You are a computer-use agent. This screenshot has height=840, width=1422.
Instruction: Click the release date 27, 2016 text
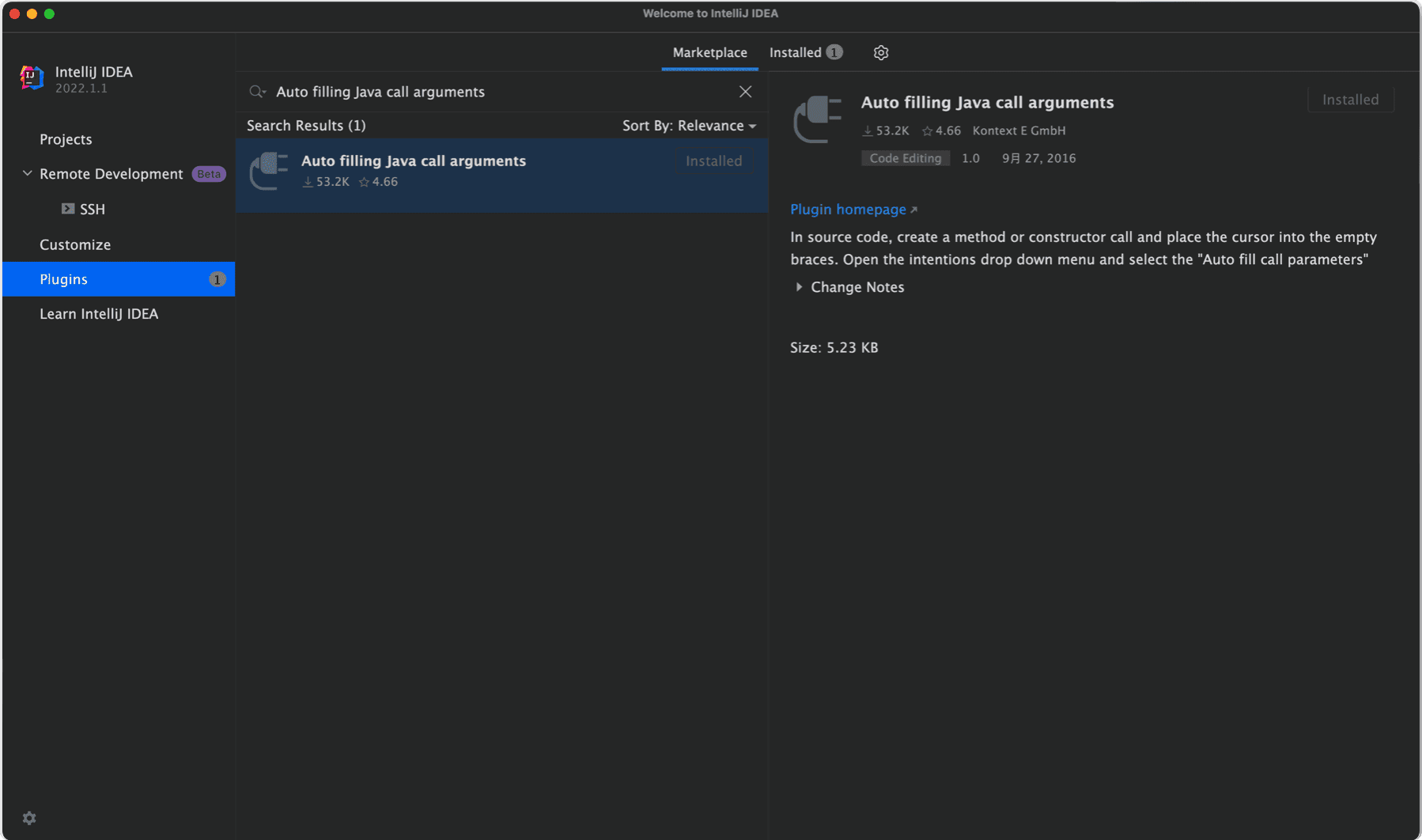1038,158
